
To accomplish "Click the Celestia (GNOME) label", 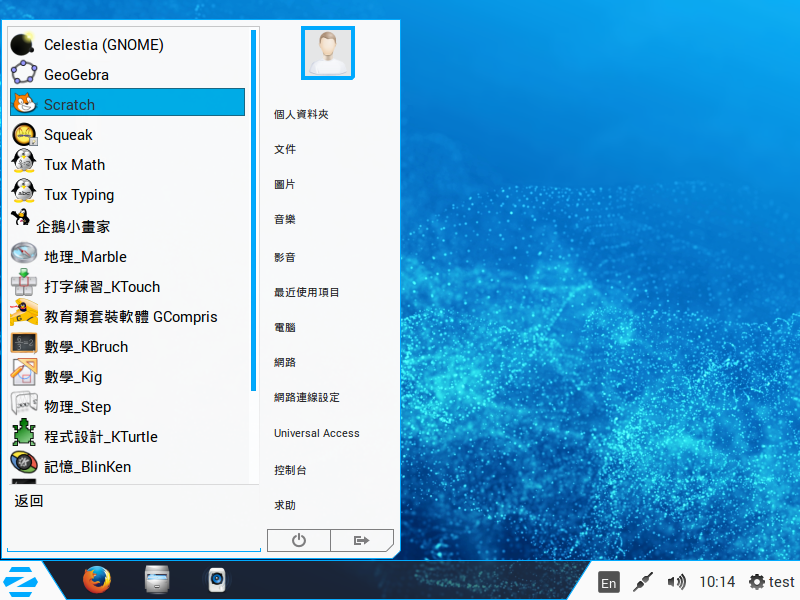I will 104,45.
